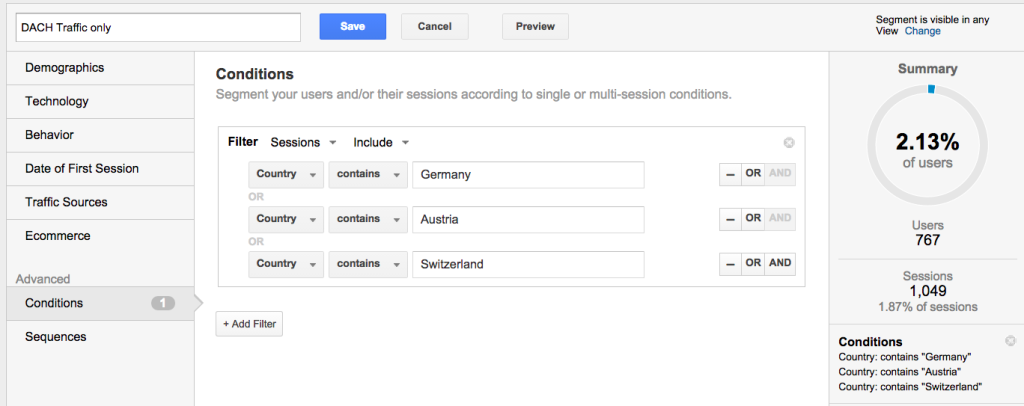Viewport: 1024px width, 406px height.
Task: Open the Include dropdown in Filter
Action: coord(381,142)
